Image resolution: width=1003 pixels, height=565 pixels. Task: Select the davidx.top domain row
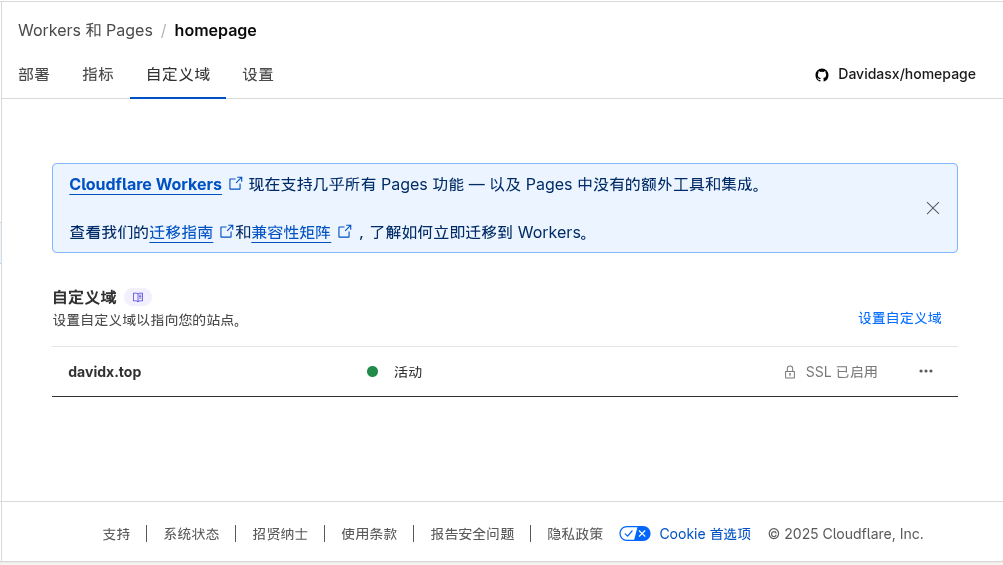(x=105, y=372)
